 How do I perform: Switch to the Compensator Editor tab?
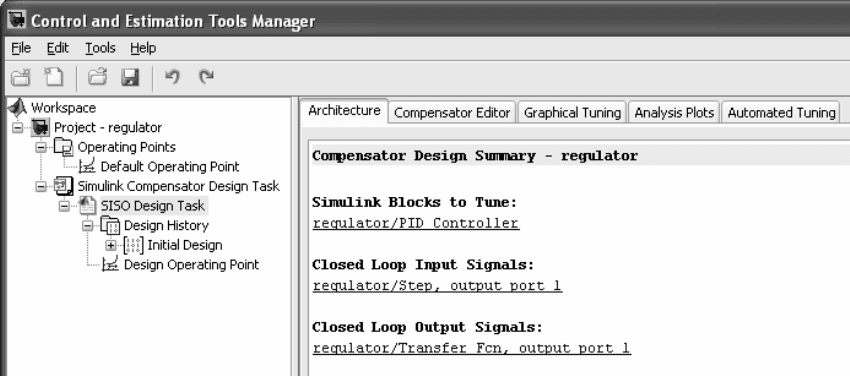pos(452,113)
